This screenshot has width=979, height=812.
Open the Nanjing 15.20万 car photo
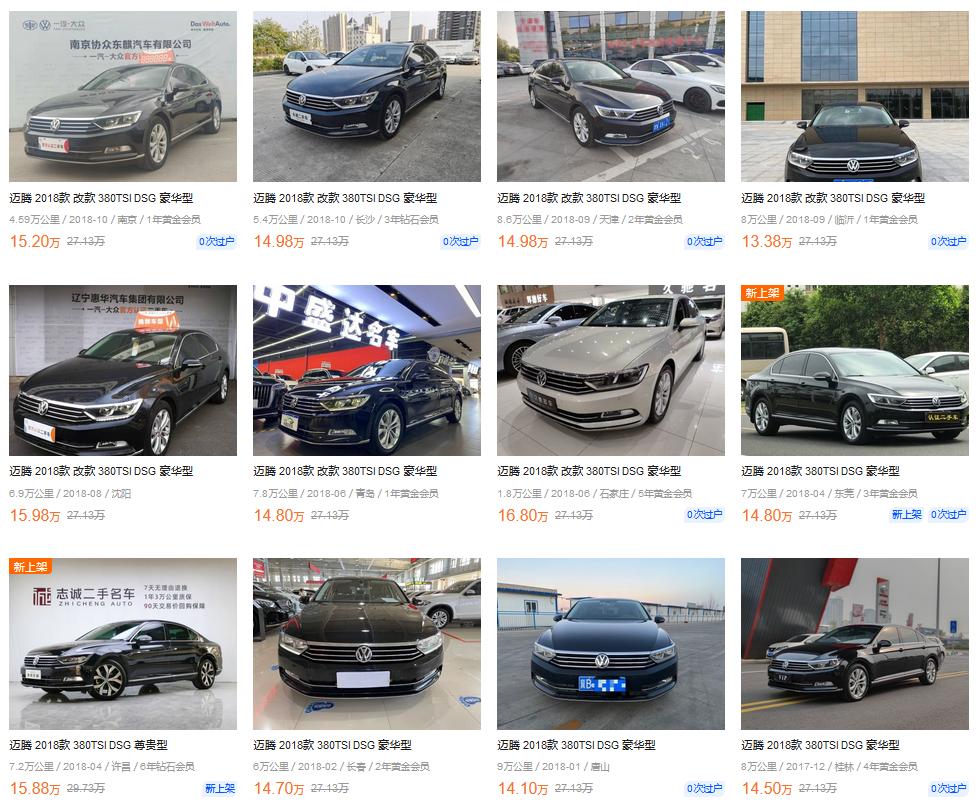click(x=123, y=96)
